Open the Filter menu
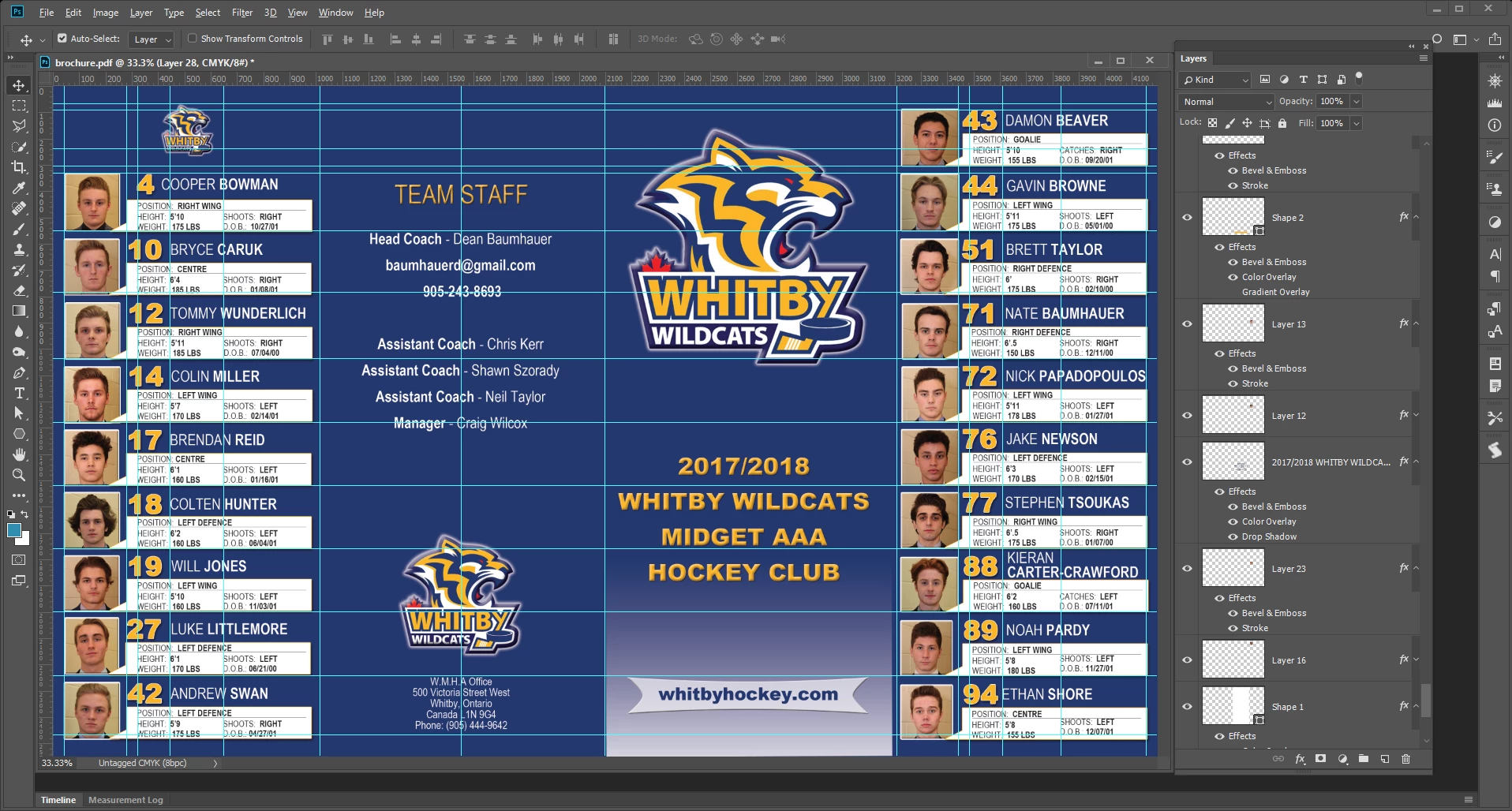Screen dimensions: 1512x811 [242, 13]
